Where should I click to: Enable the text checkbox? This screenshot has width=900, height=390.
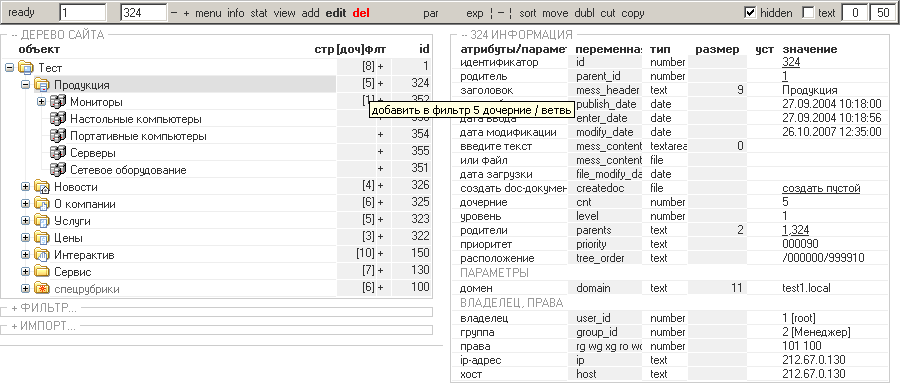[808, 13]
